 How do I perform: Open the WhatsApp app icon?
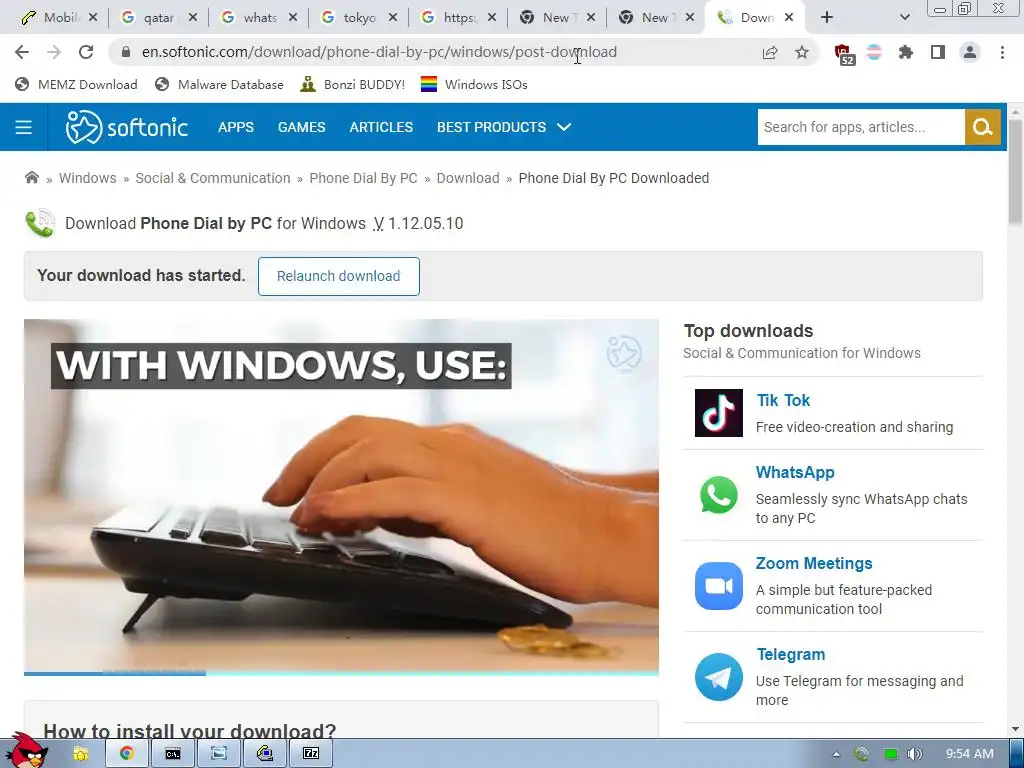coord(718,495)
